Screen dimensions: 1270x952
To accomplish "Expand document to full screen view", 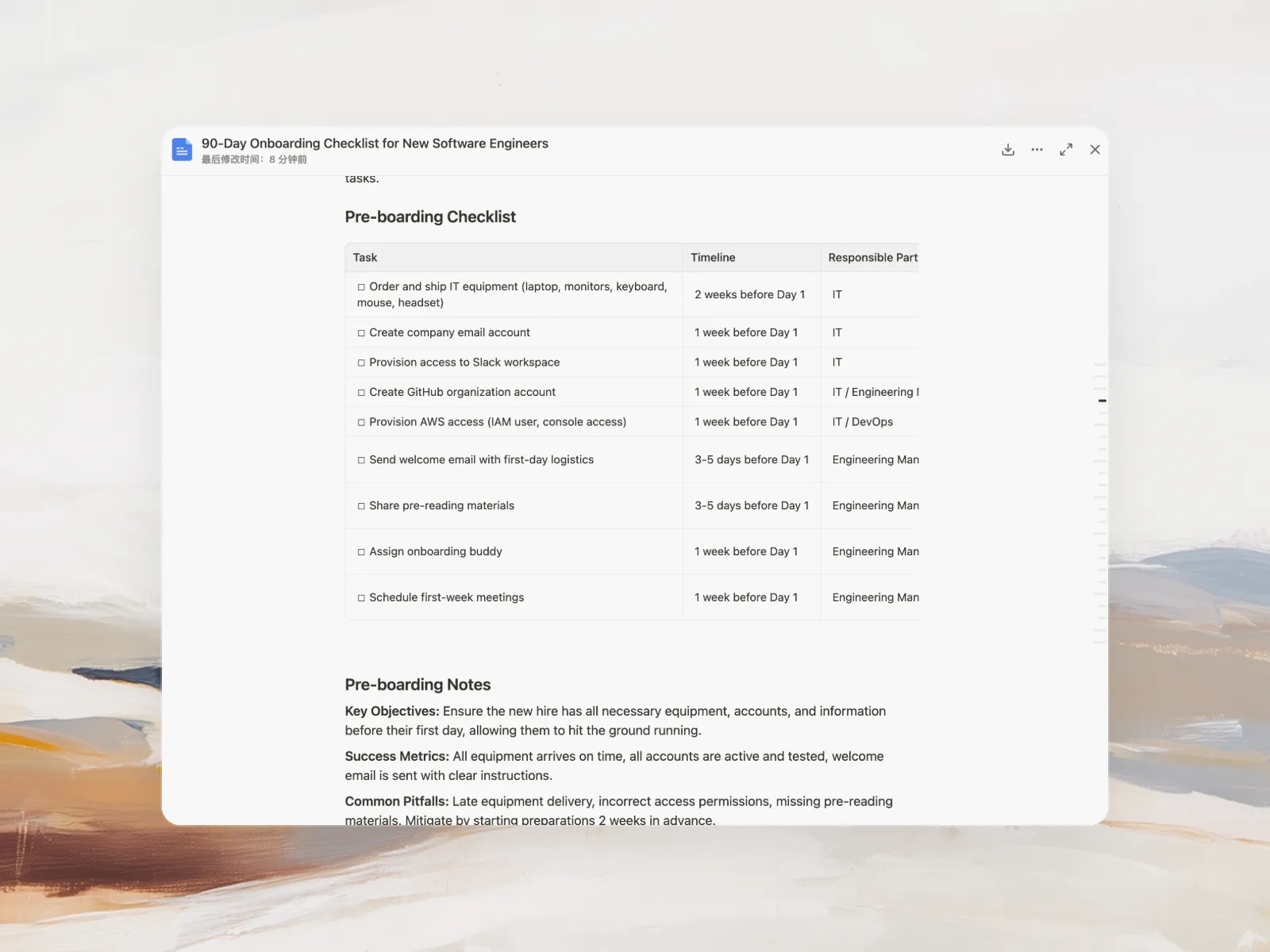I will click(1066, 150).
